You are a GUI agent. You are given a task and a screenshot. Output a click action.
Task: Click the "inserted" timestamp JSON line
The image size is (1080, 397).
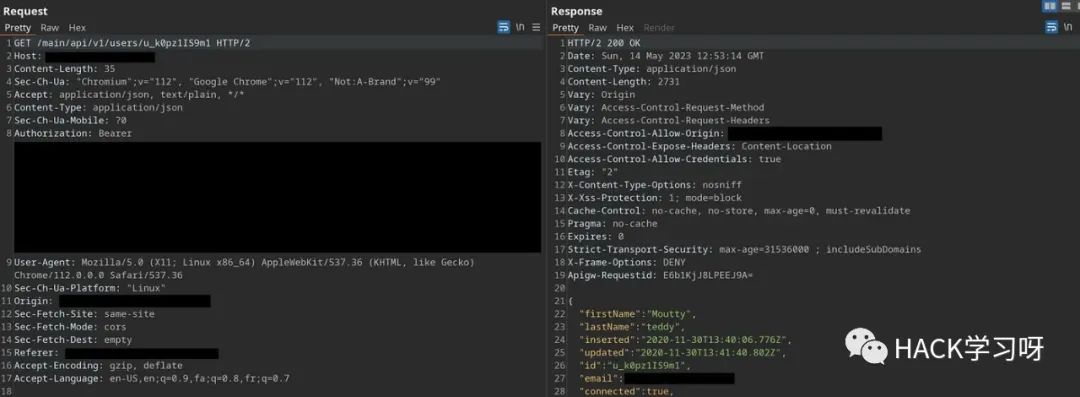coord(685,340)
